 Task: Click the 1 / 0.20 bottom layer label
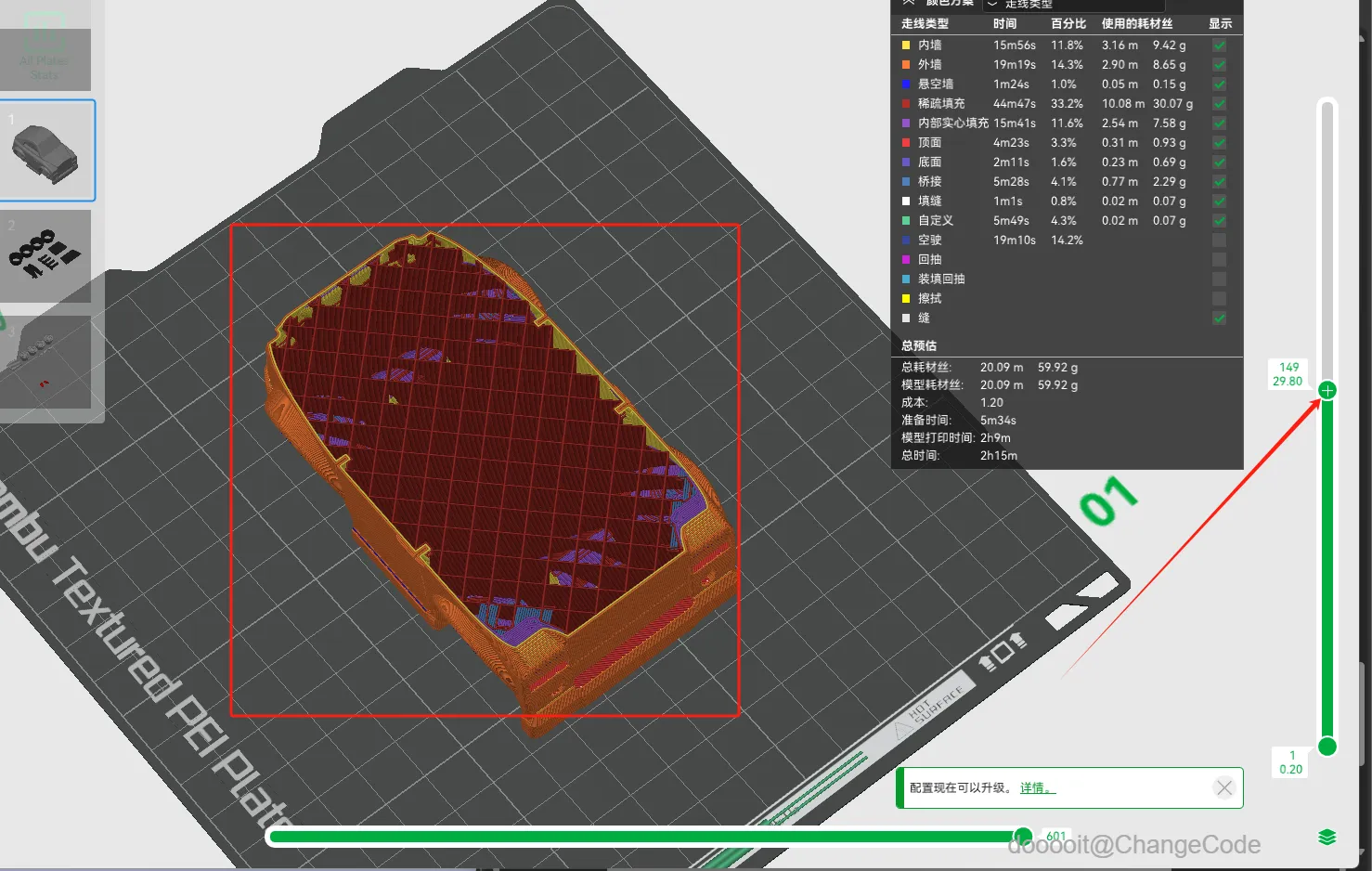(x=1291, y=762)
